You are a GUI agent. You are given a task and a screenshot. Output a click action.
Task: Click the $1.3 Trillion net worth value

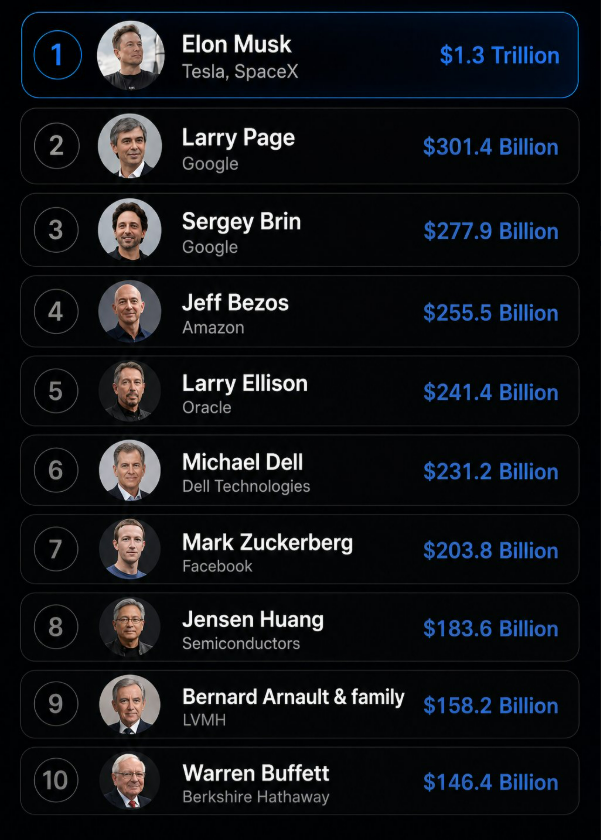click(x=500, y=55)
